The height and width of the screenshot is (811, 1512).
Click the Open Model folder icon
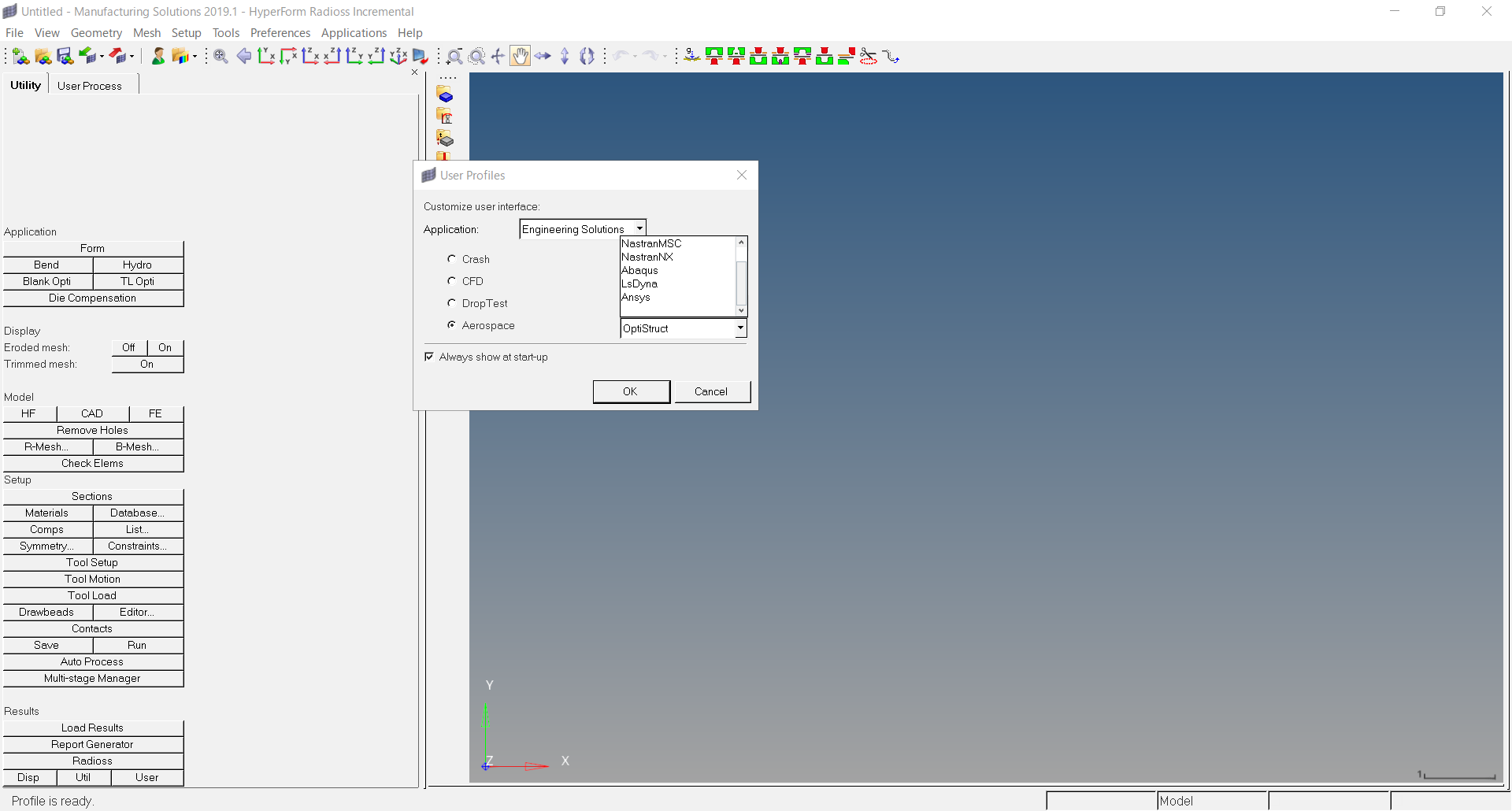click(x=43, y=57)
